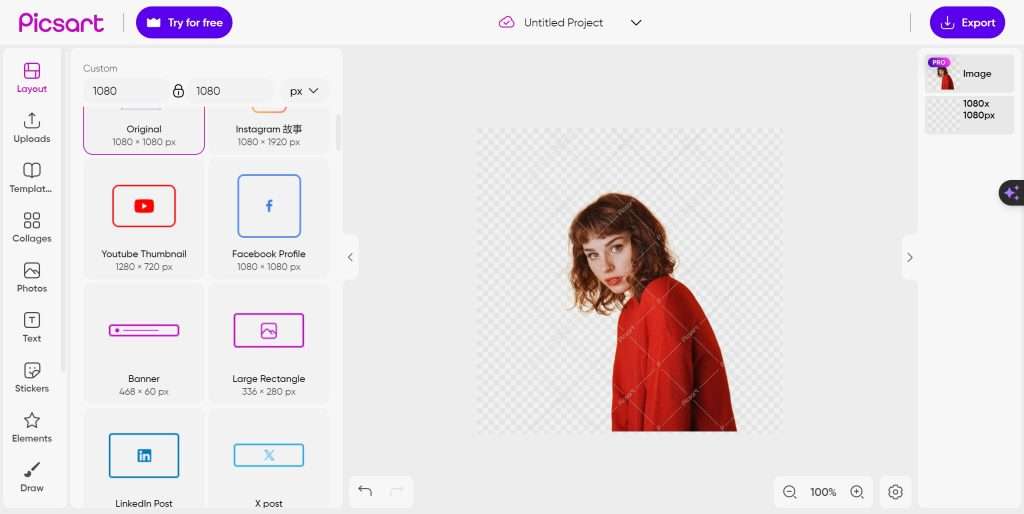The height and width of the screenshot is (514, 1024).
Task: Open canvas settings gear
Action: coord(895,492)
